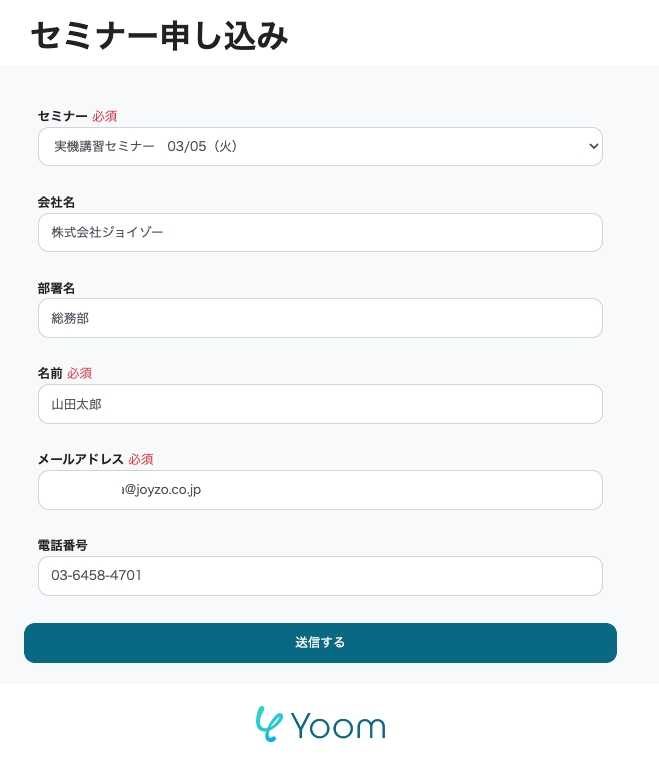The width and height of the screenshot is (659, 777).
Task: Click the red 必須 marker beside セミナー
Action: [105, 116]
